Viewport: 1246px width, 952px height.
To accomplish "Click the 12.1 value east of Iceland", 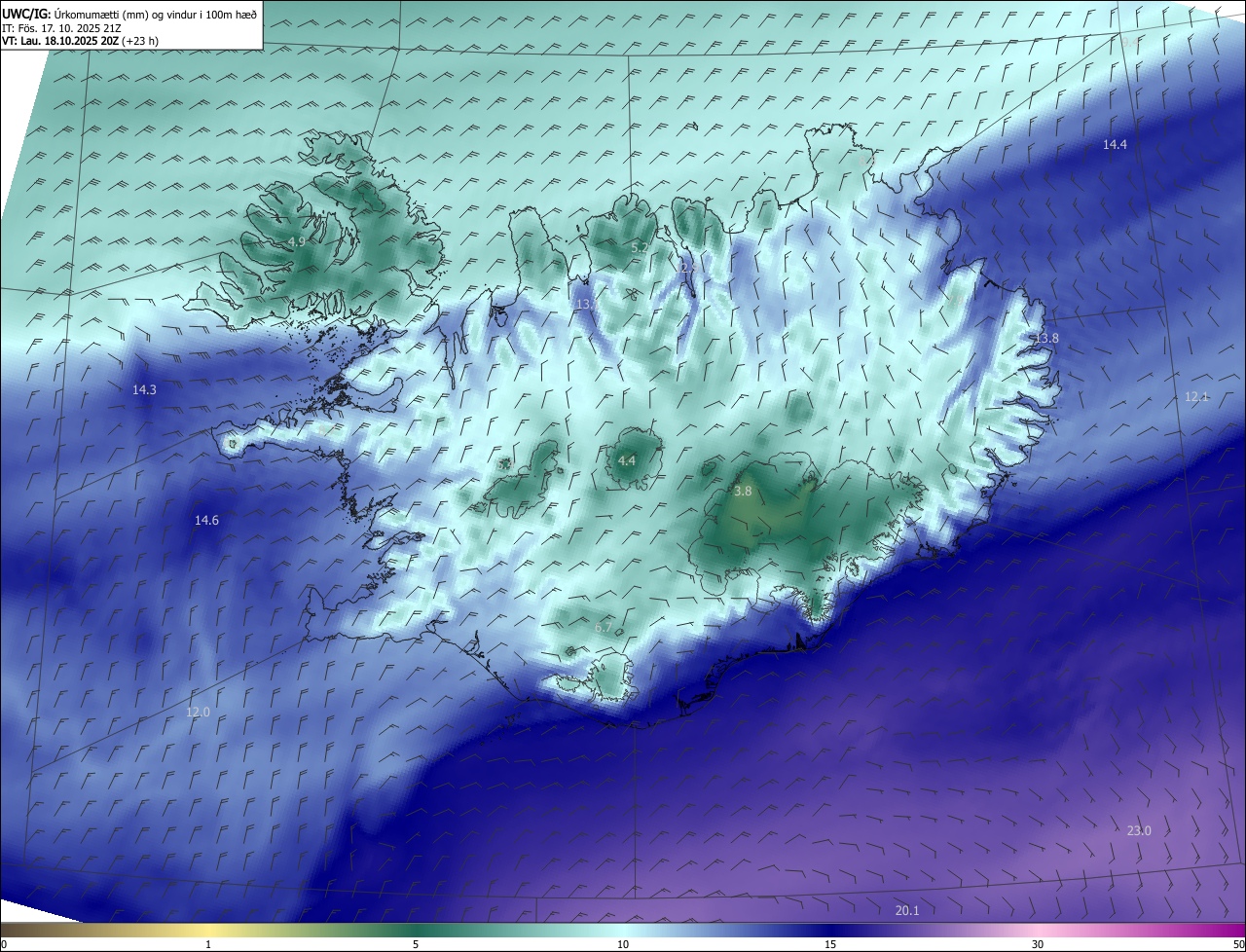I will (1196, 396).
